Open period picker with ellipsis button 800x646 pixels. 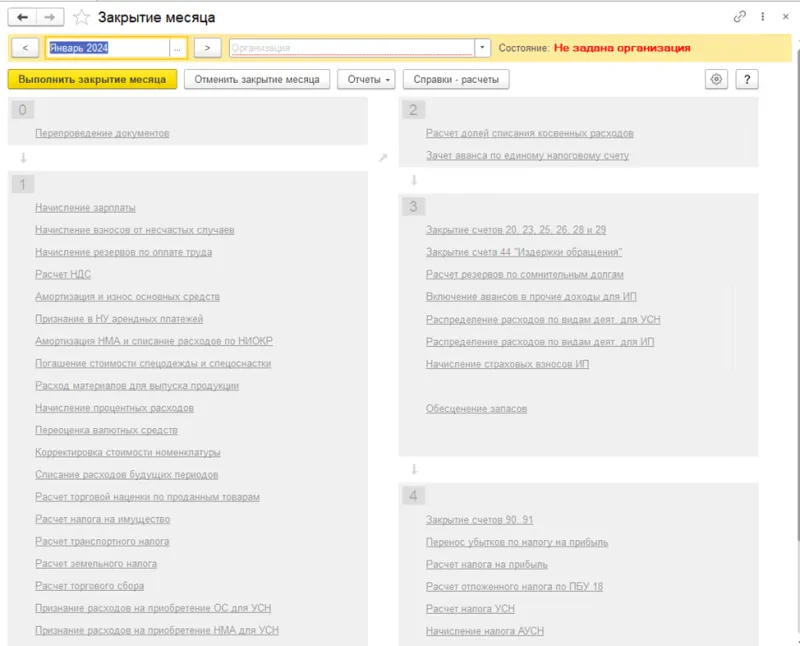178,48
